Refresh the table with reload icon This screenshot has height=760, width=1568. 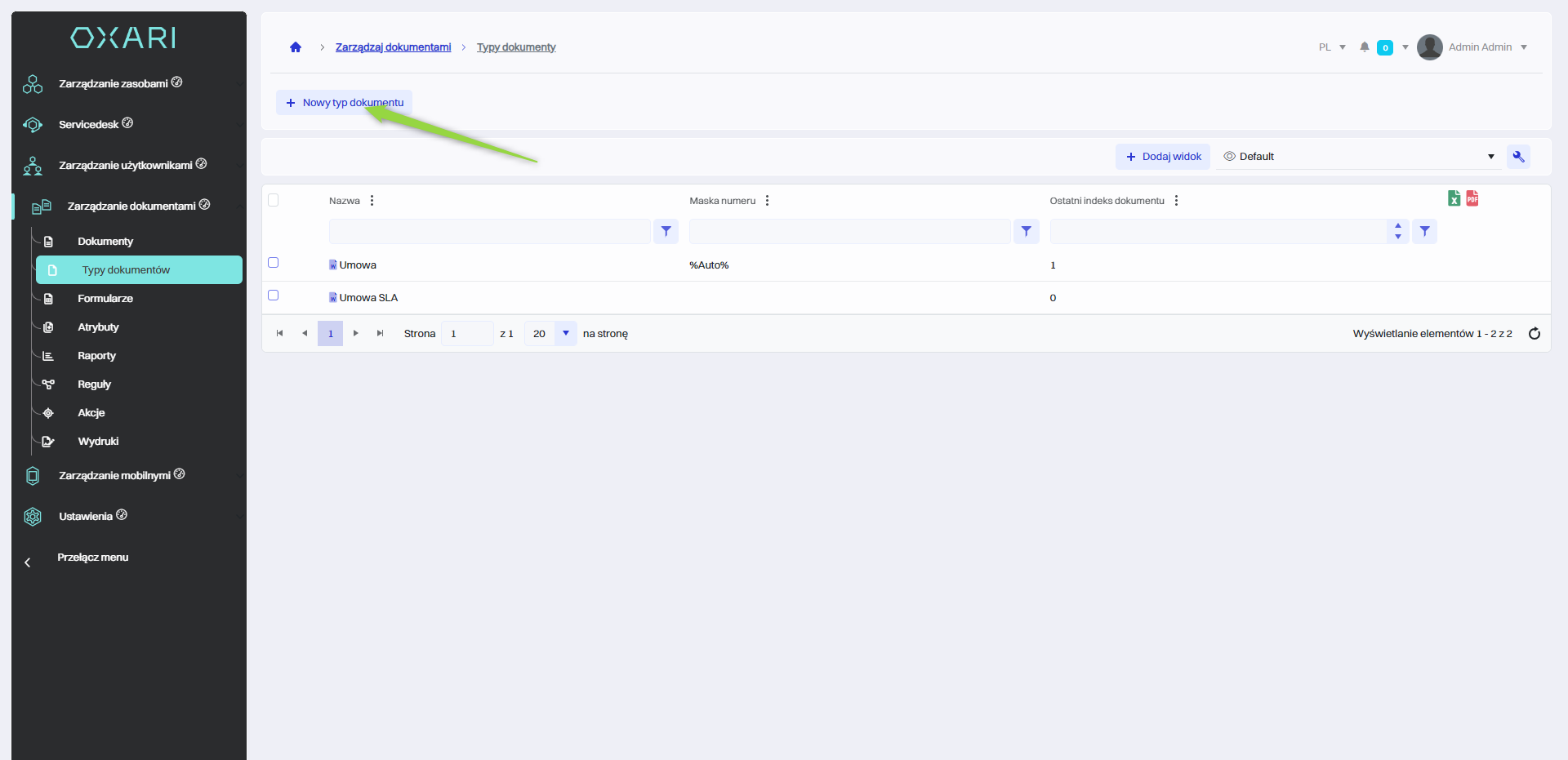[x=1534, y=334]
